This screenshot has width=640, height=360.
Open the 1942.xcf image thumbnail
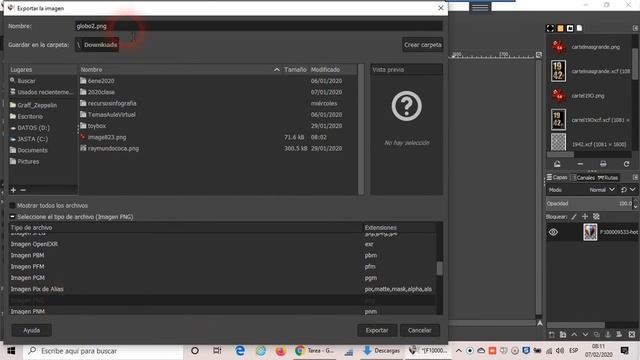tap(559, 143)
